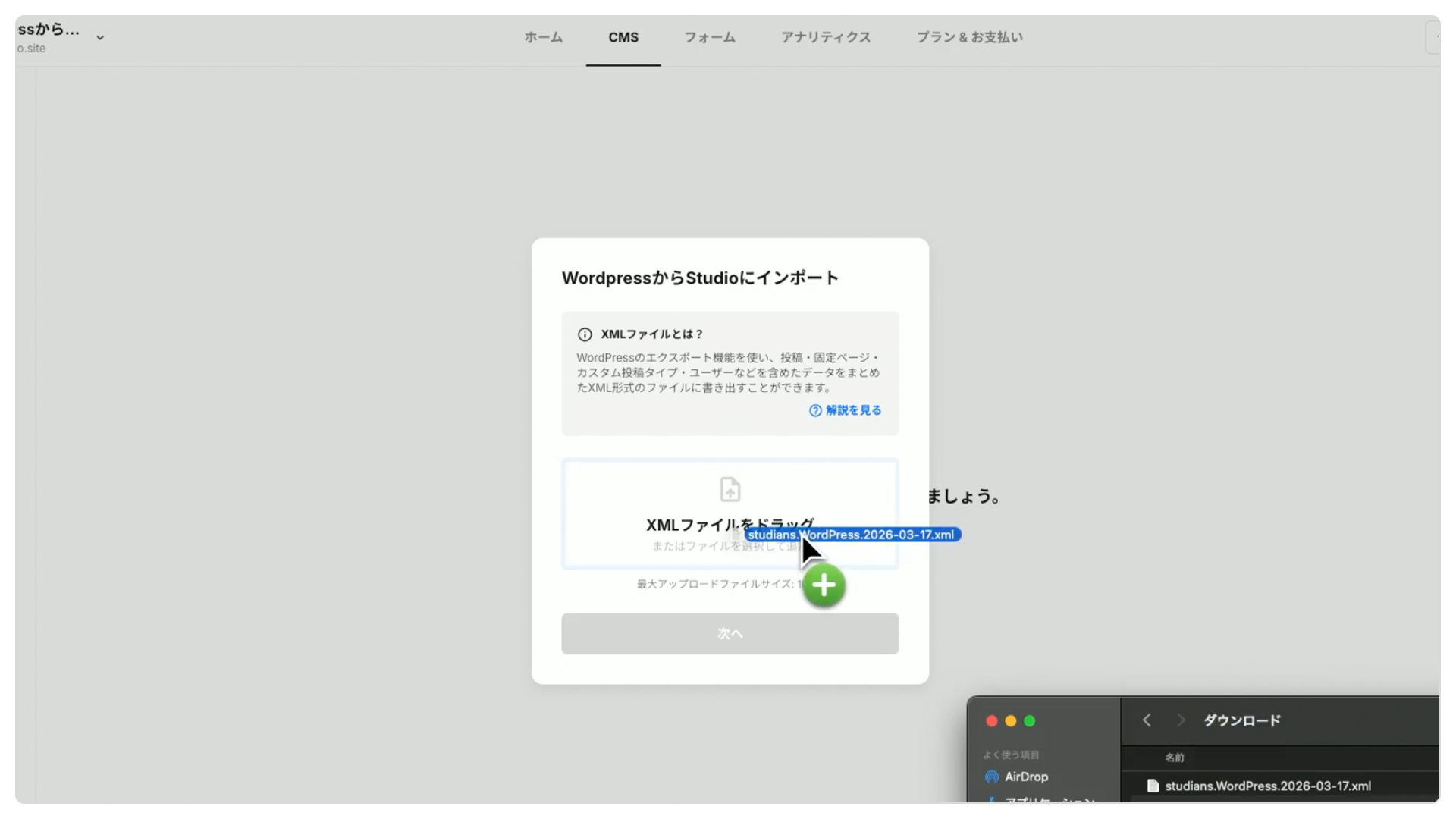The width and height of the screenshot is (1456, 819).
Task: Minimize Finder with the yellow button
Action: [x=1010, y=721]
